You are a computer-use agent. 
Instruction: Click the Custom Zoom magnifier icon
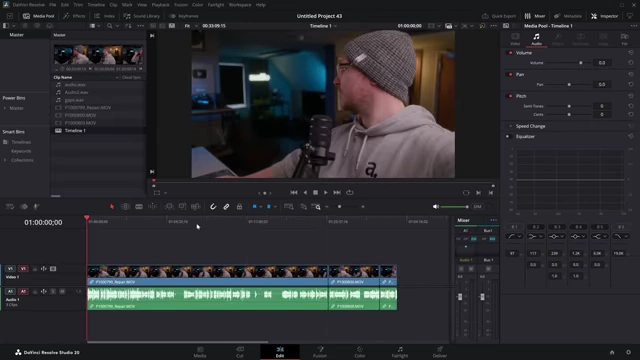[x=316, y=207]
